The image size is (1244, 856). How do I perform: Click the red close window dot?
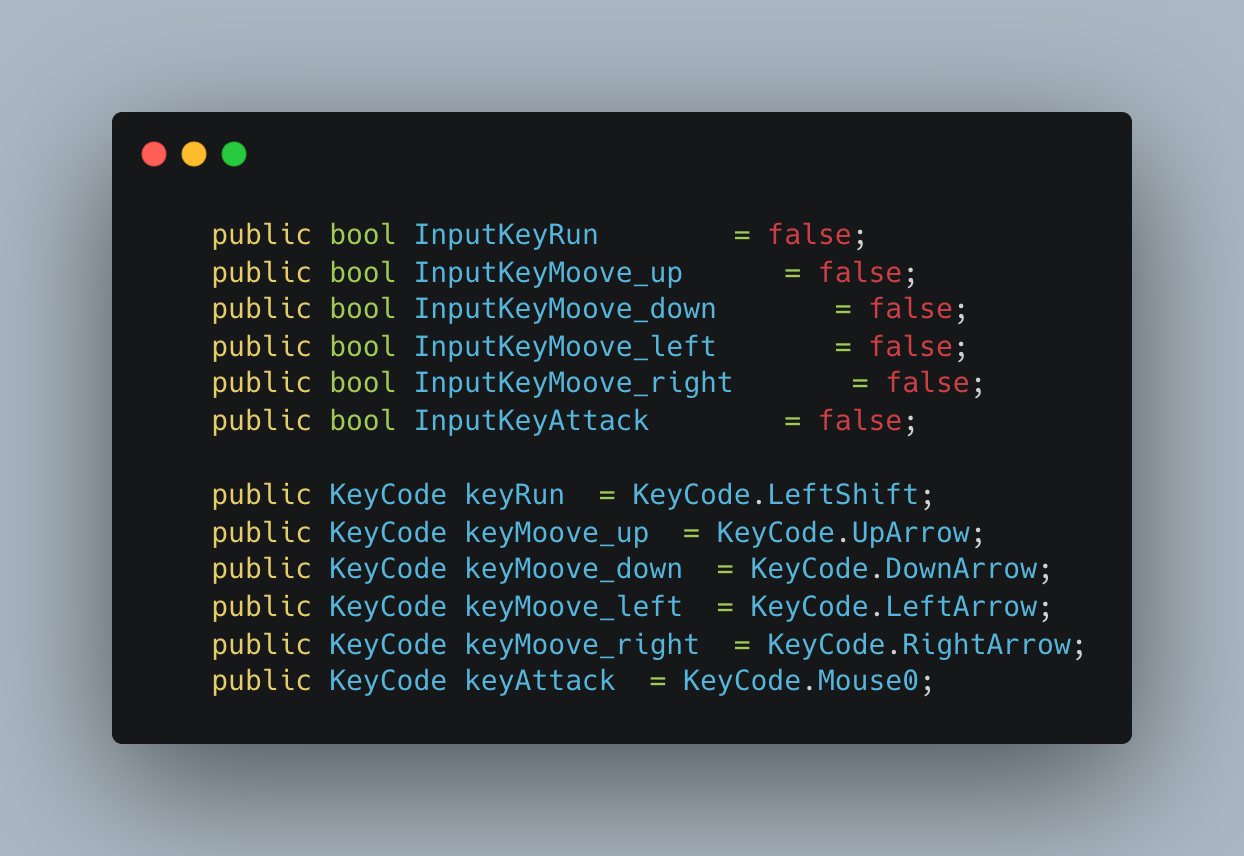click(154, 154)
